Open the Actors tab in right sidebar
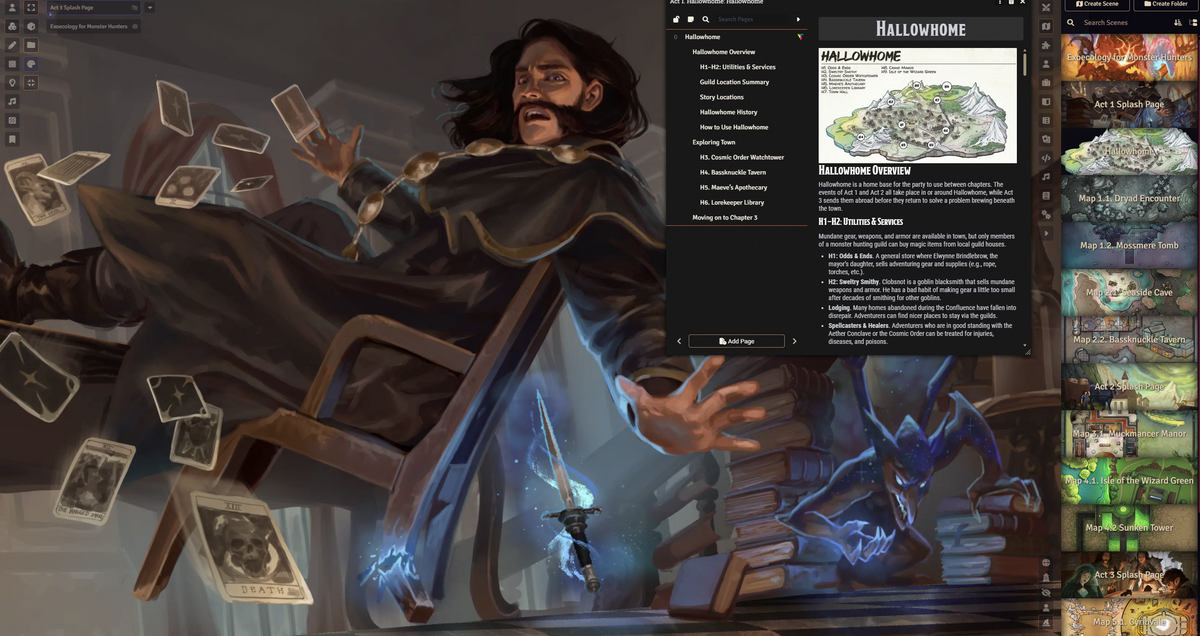 tap(1046, 64)
